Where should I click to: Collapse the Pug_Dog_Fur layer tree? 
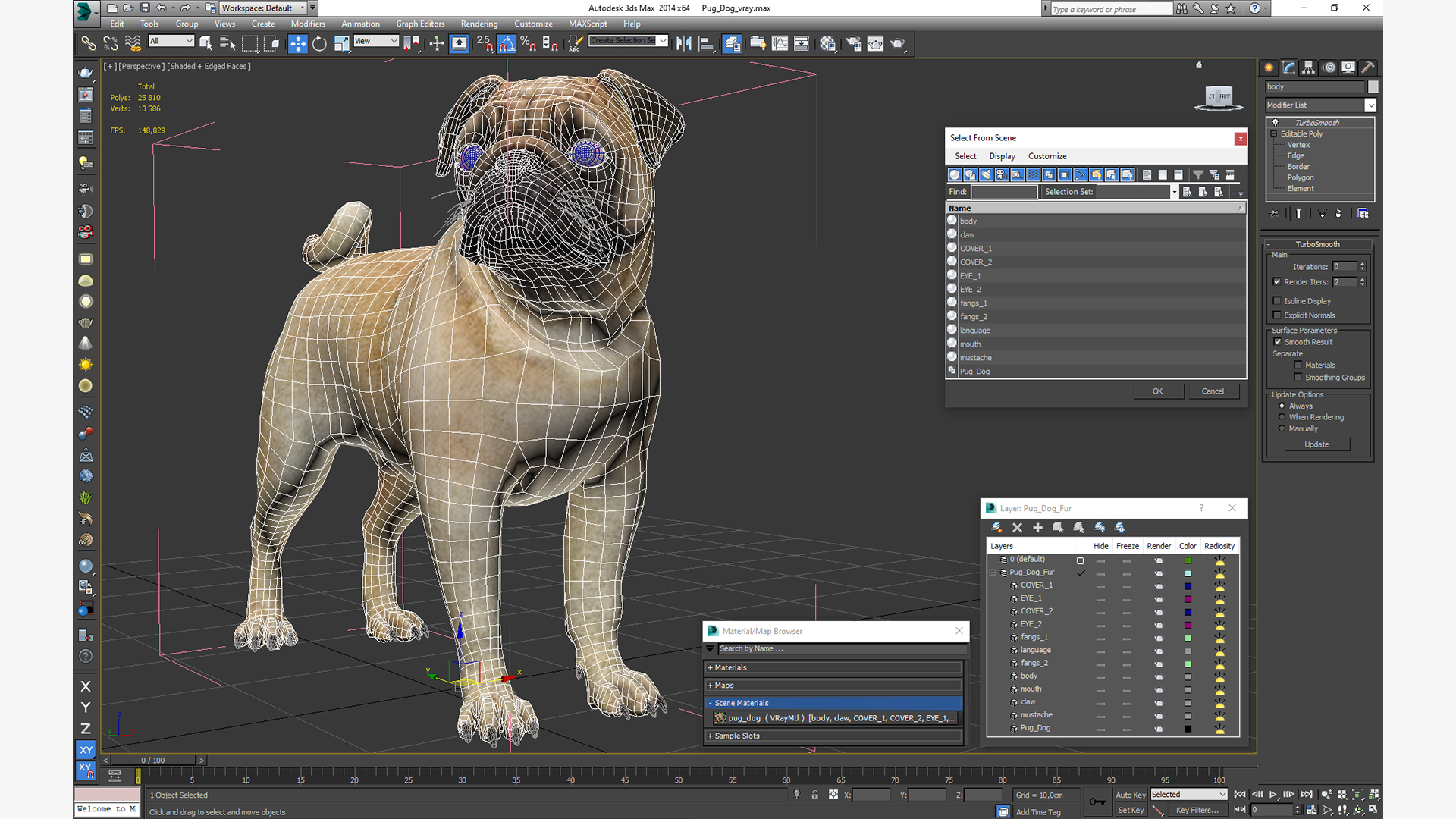(x=993, y=573)
